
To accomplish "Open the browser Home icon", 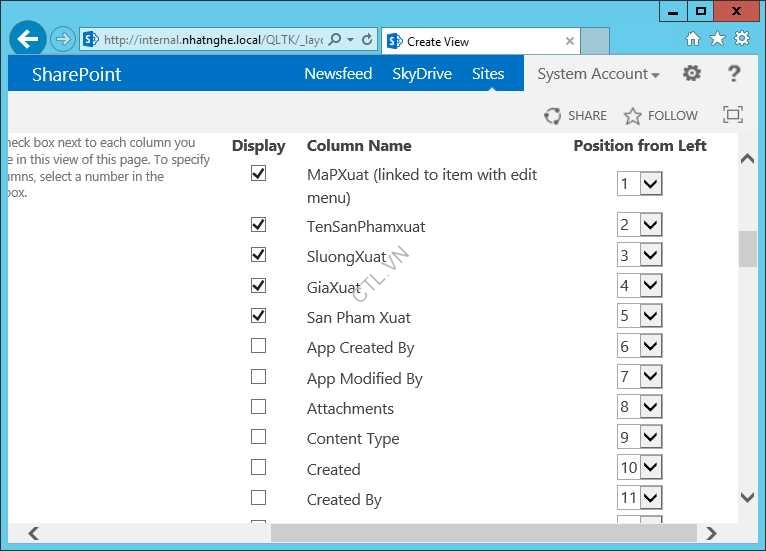I will [x=693, y=39].
